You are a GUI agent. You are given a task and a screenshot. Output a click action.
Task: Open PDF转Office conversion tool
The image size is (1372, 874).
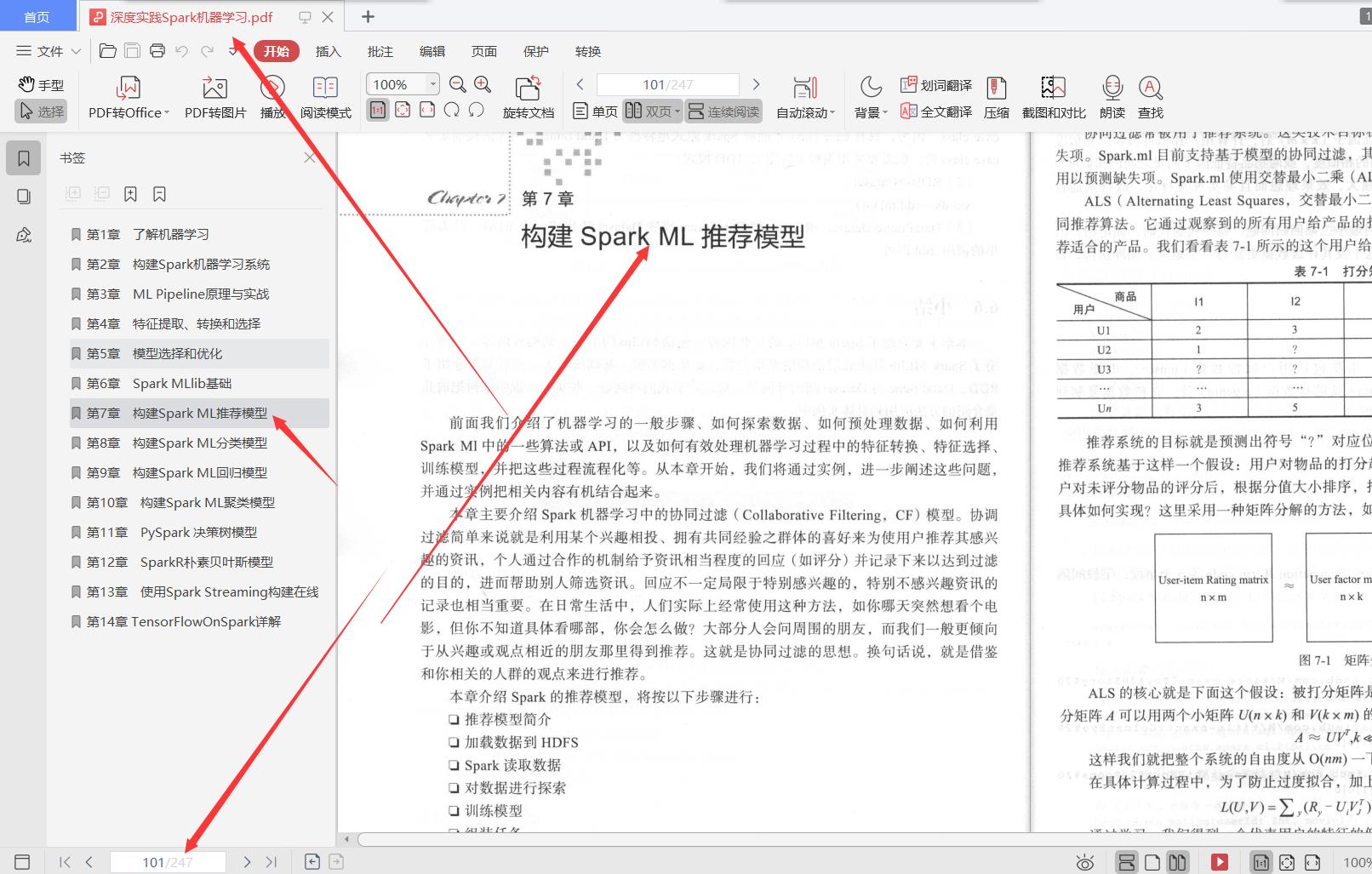tap(129, 99)
